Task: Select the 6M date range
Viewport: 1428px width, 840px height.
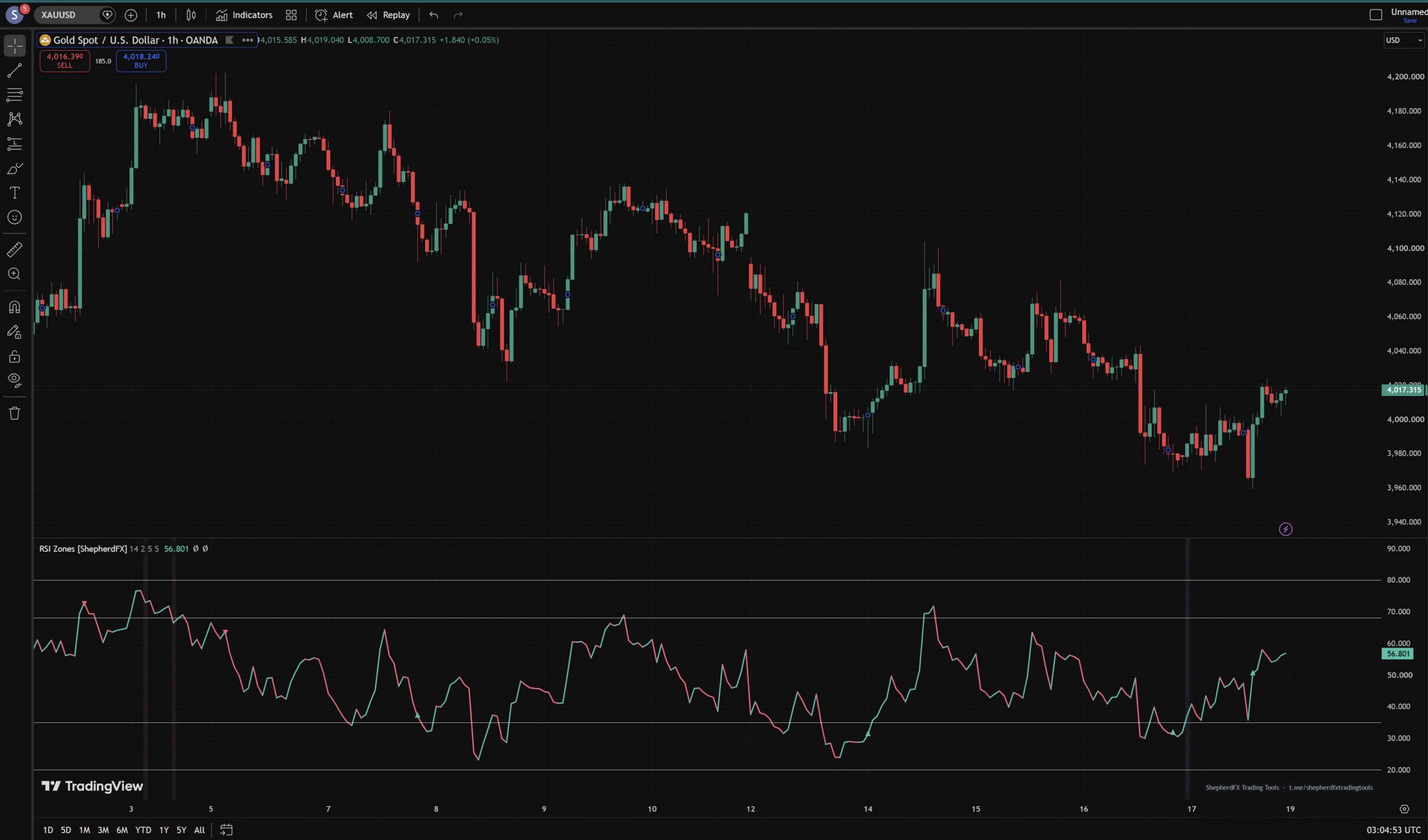Action: pos(122,830)
